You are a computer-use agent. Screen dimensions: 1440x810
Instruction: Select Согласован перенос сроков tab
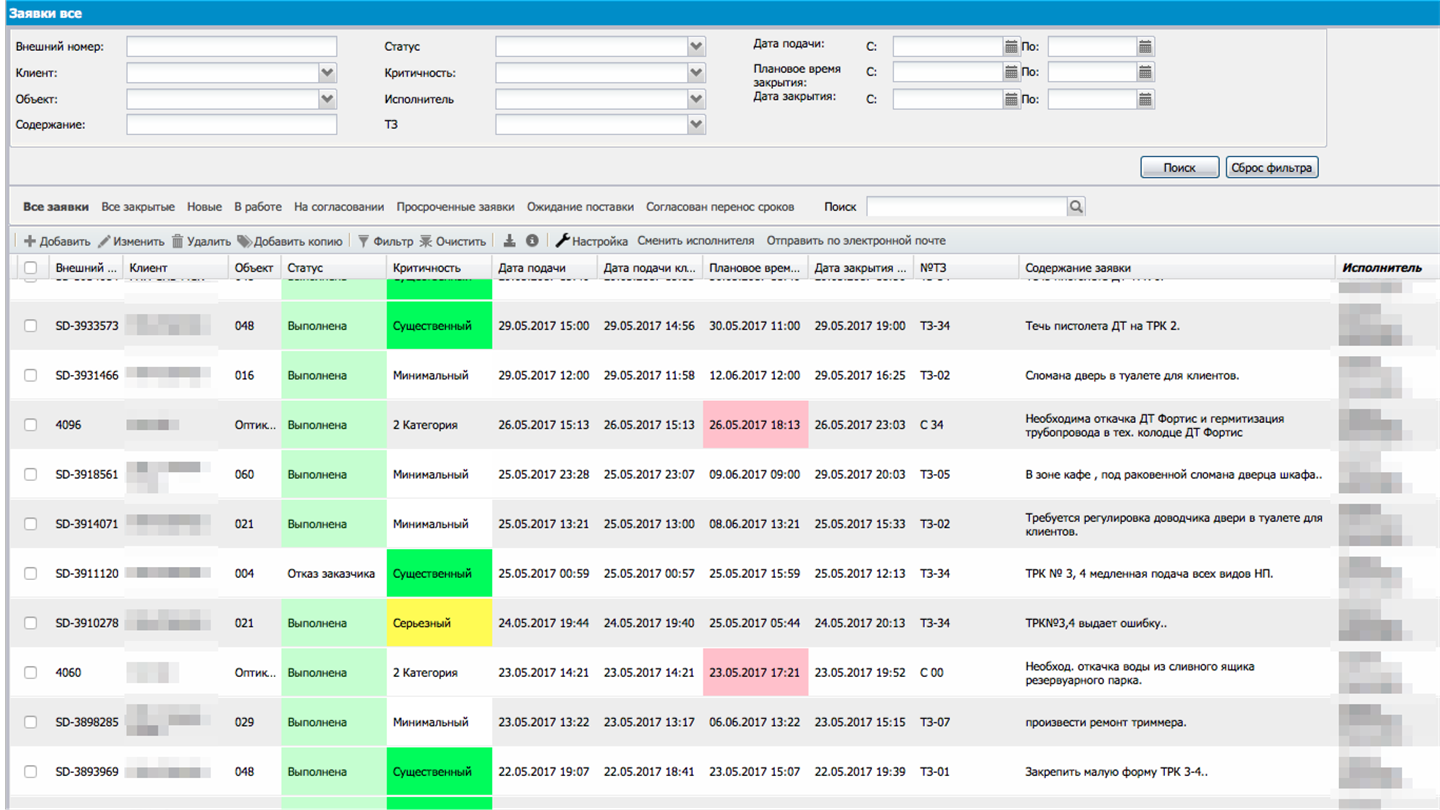[720, 207]
